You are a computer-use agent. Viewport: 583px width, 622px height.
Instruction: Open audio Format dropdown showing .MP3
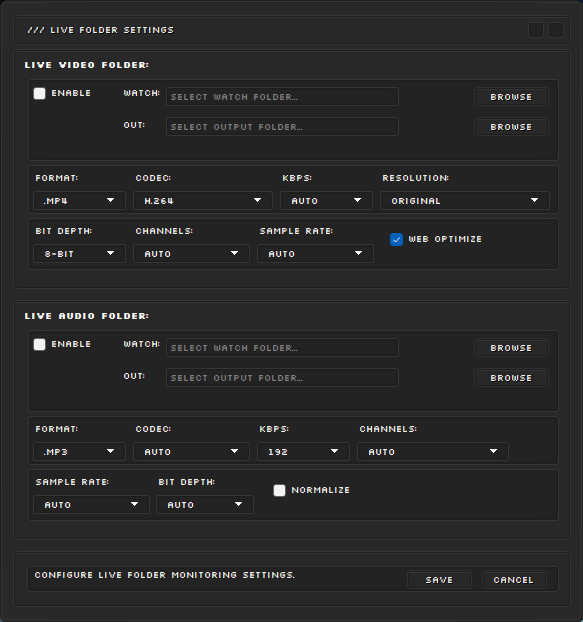tap(79, 451)
